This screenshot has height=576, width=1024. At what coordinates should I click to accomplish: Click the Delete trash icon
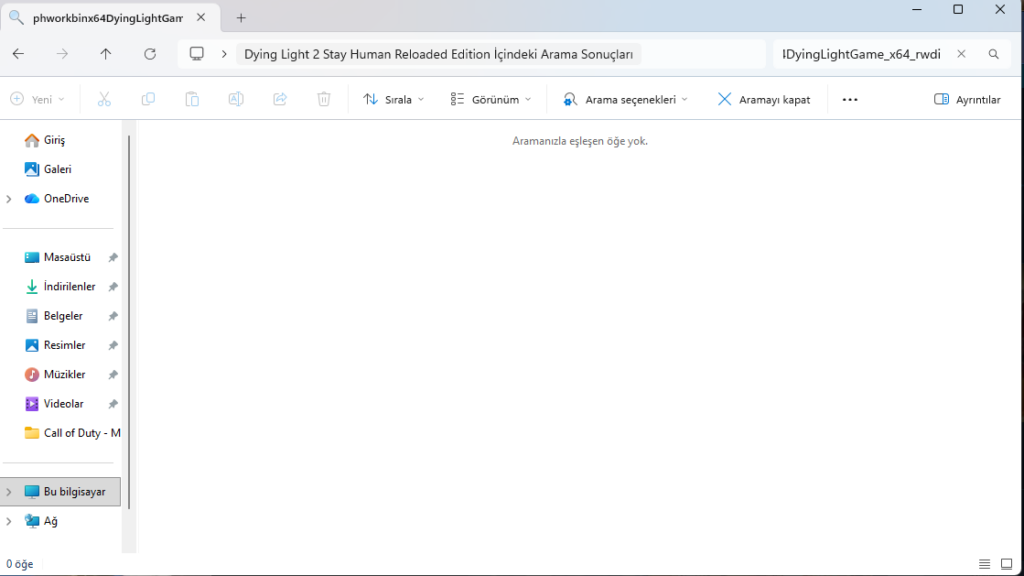(x=323, y=99)
